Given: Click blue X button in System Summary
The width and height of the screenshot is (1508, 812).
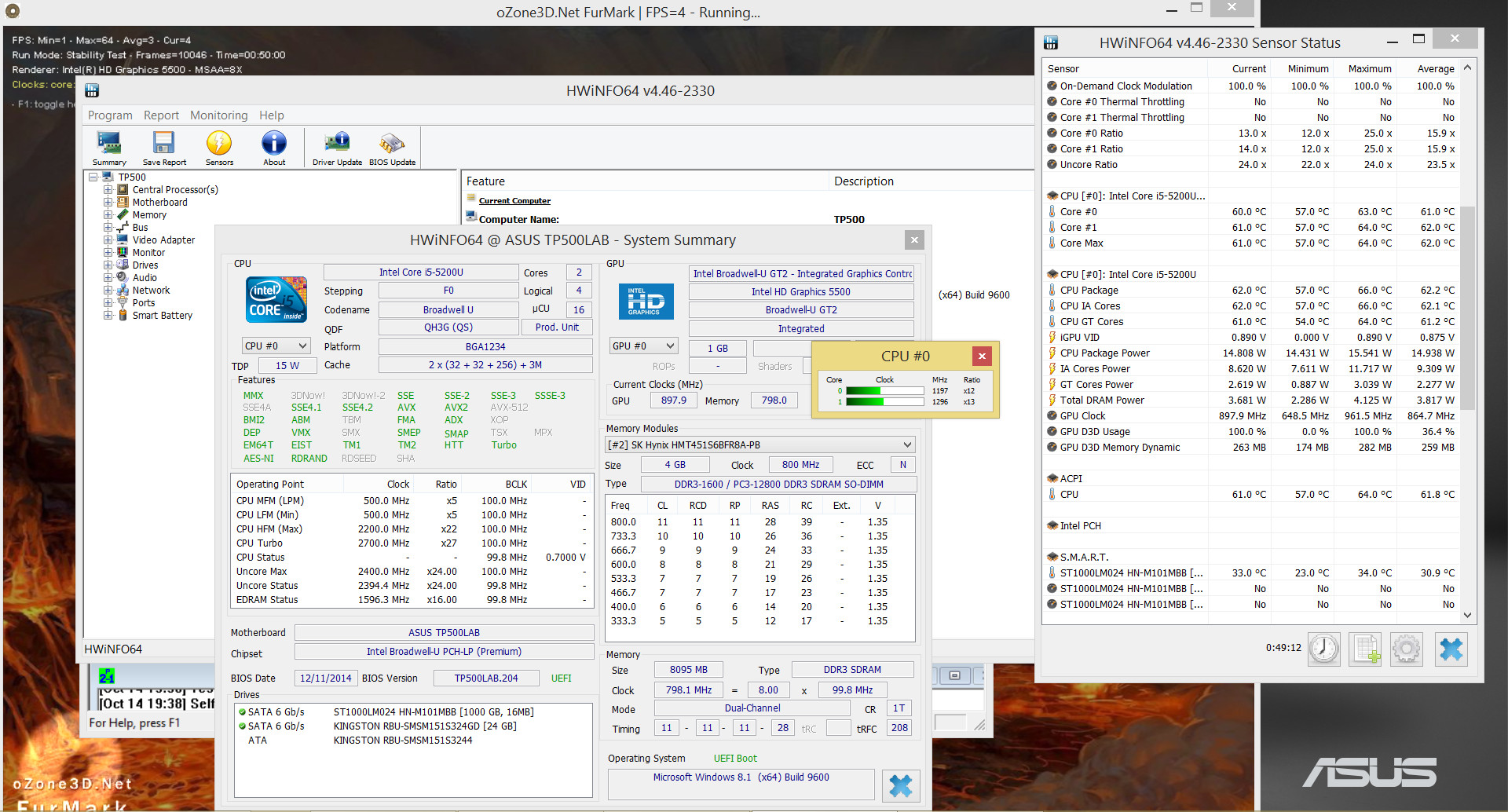Looking at the screenshot, I should pos(901,785).
